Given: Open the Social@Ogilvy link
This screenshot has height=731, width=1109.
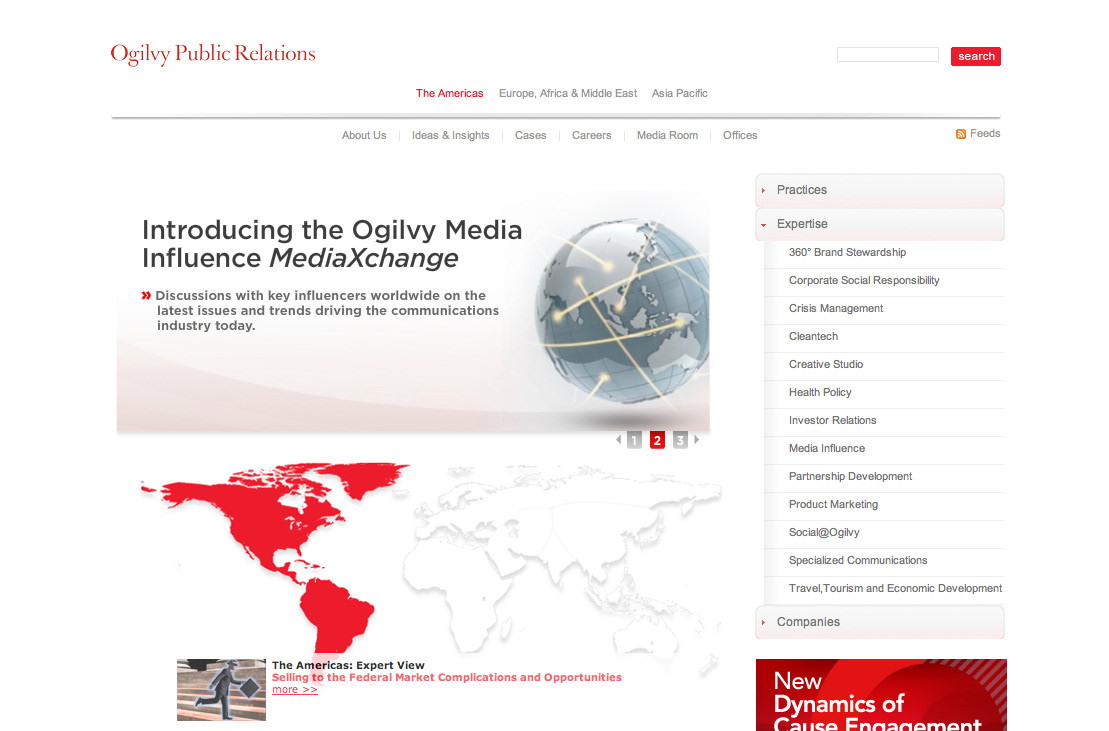Looking at the screenshot, I should point(824,532).
